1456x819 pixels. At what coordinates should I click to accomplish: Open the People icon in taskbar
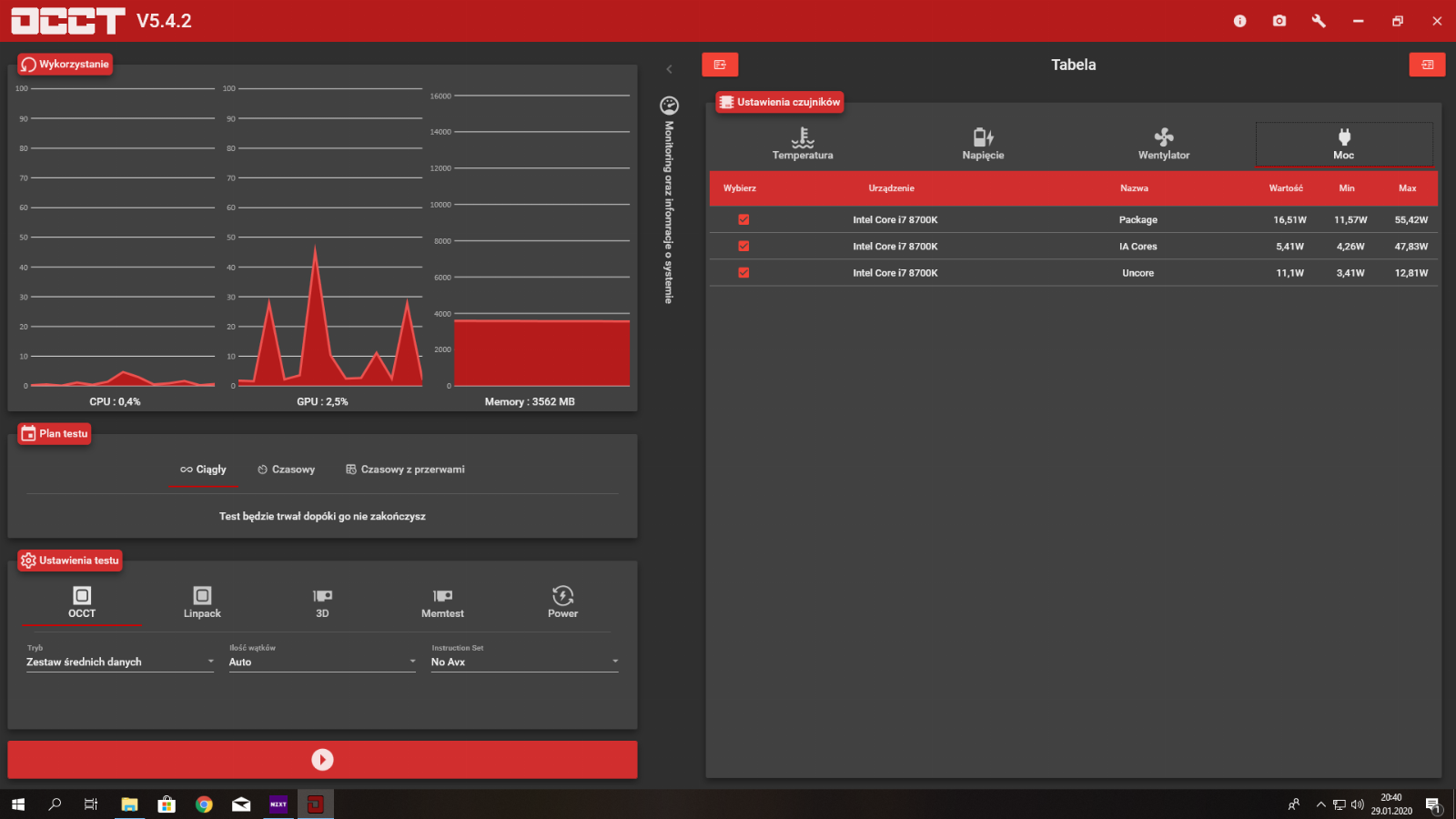(1294, 804)
